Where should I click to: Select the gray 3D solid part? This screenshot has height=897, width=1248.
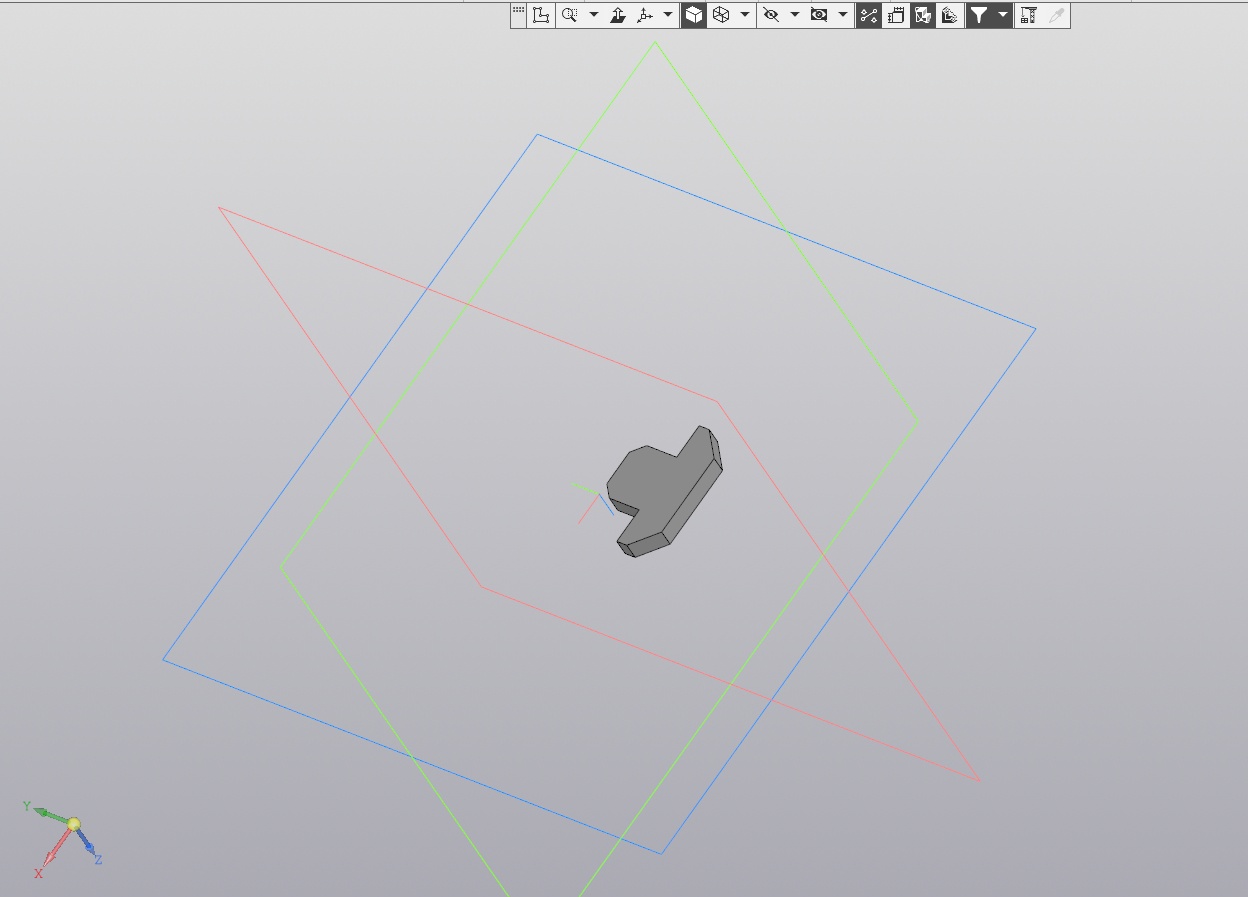tap(665, 490)
